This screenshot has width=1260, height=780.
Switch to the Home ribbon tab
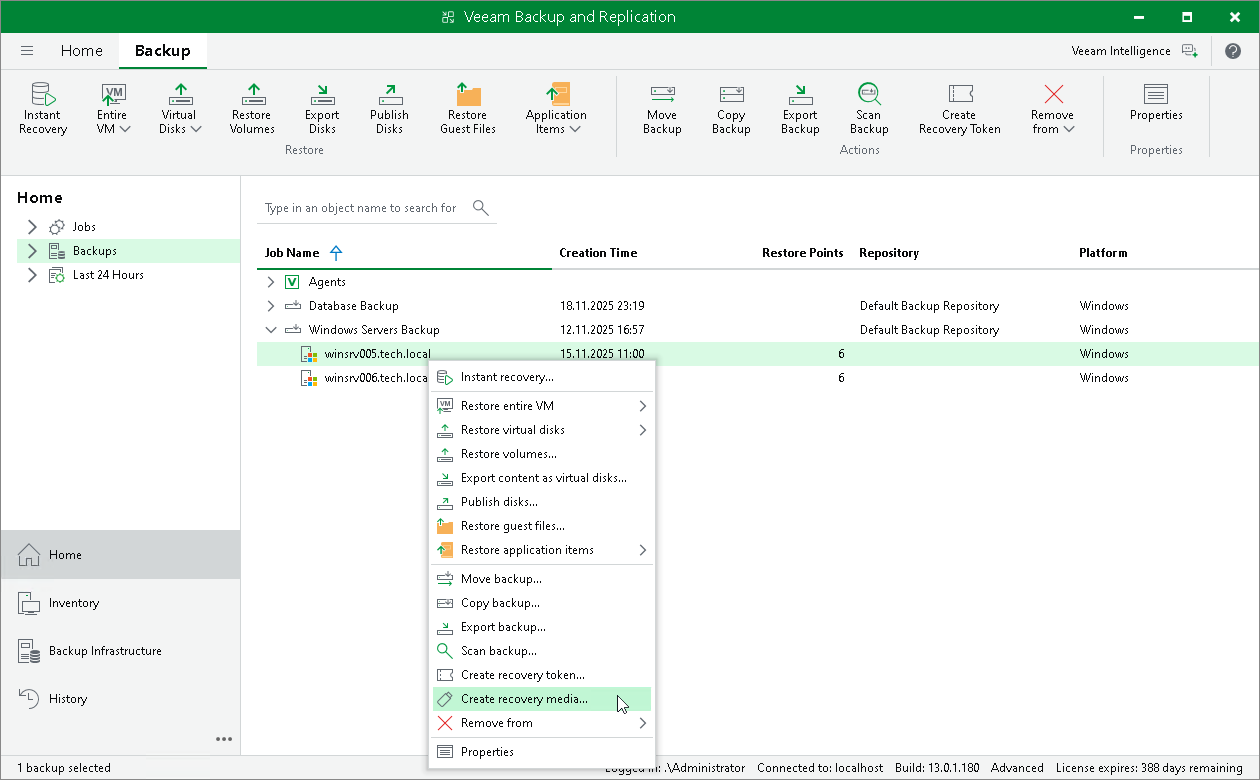81,51
